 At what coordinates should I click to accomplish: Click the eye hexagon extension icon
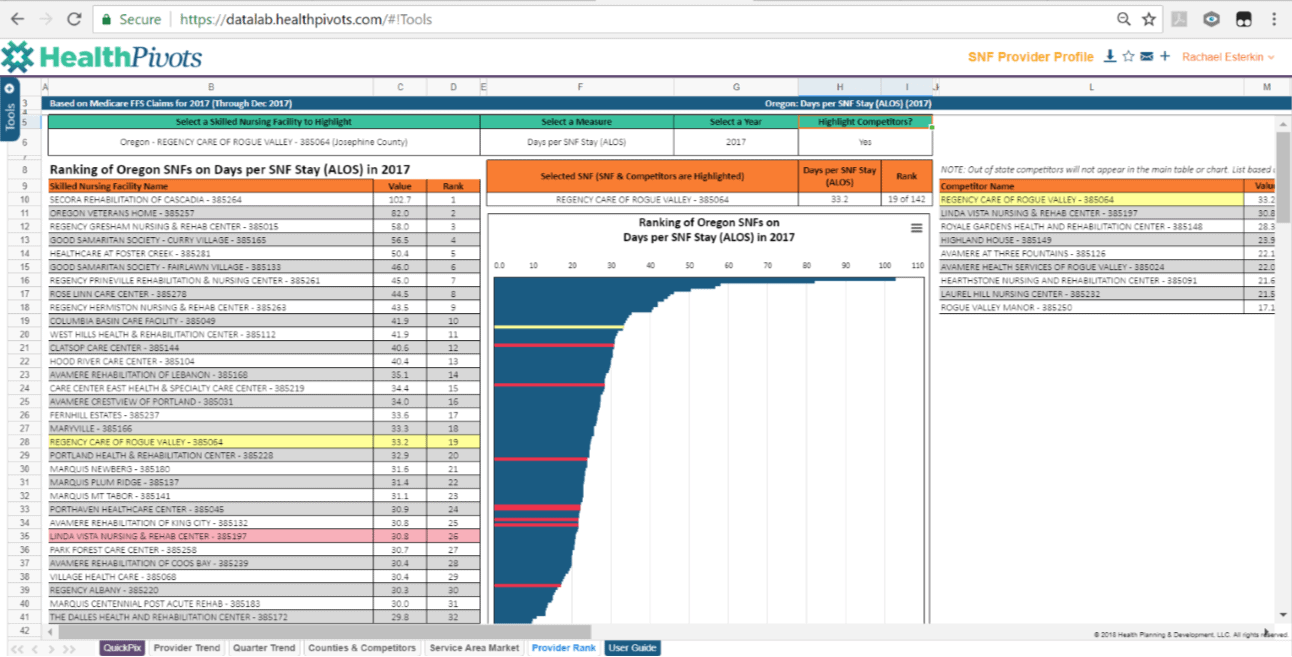1211,19
